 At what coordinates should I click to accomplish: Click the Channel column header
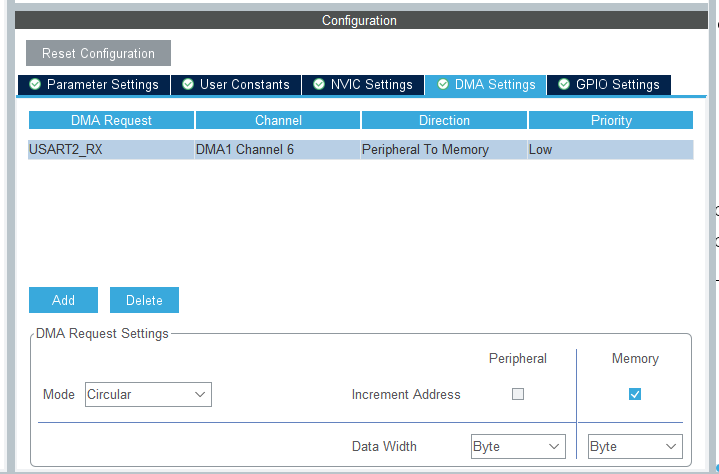point(278,120)
